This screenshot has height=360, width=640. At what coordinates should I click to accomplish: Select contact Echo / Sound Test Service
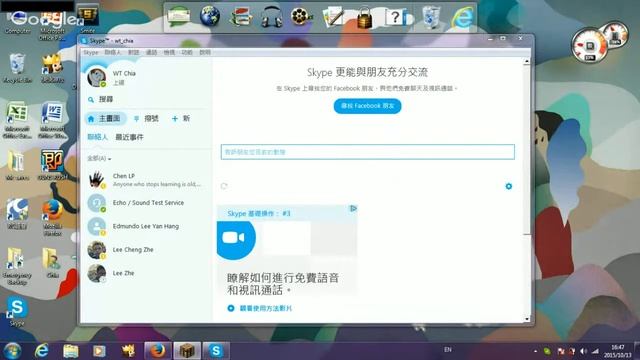point(146,203)
